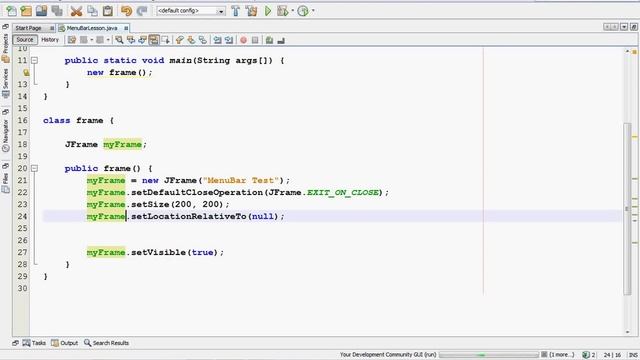Switch to History view
640x360 pixels.
[50, 40]
